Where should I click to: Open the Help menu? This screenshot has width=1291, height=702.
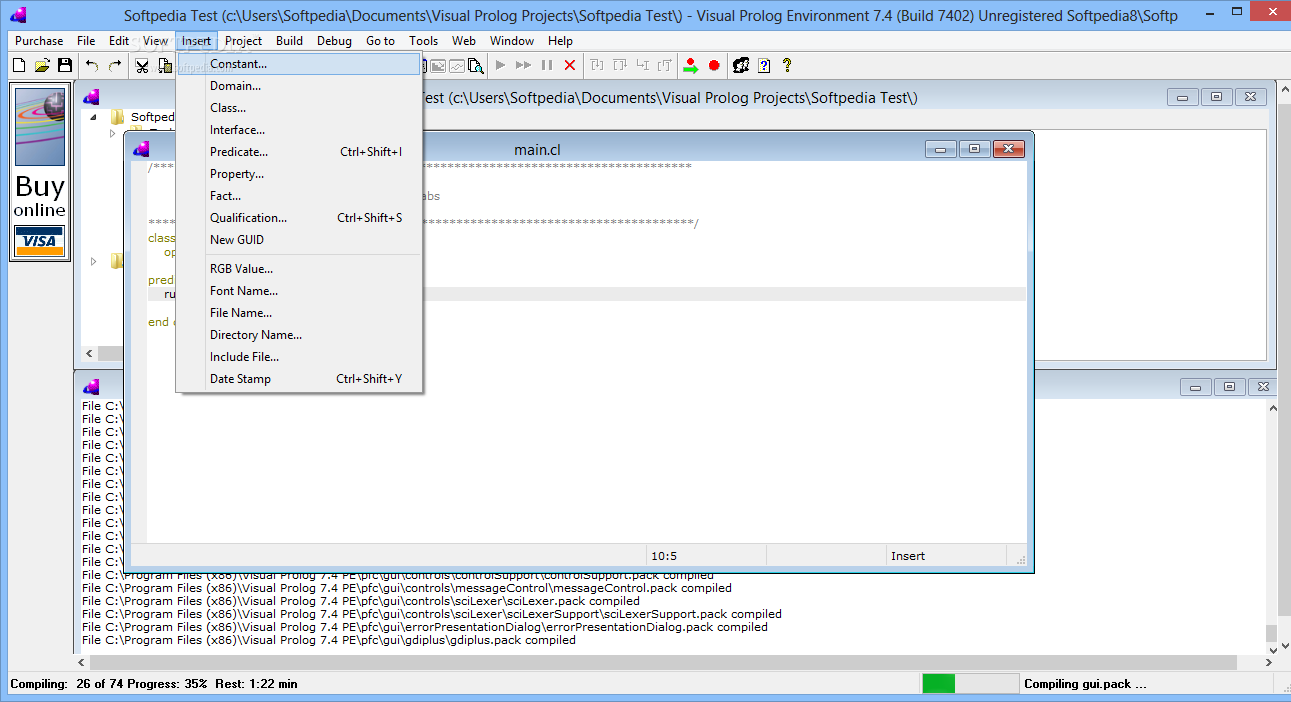561,41
